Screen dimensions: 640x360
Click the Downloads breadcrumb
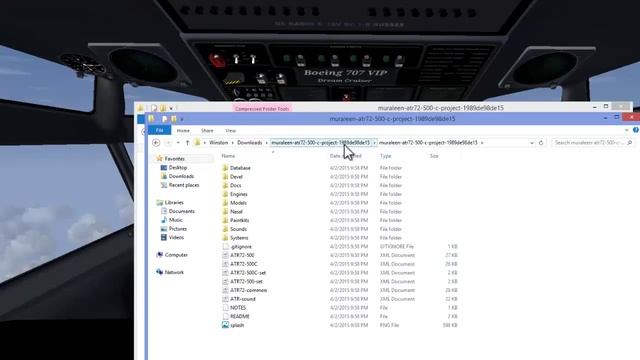pos(250,143)
